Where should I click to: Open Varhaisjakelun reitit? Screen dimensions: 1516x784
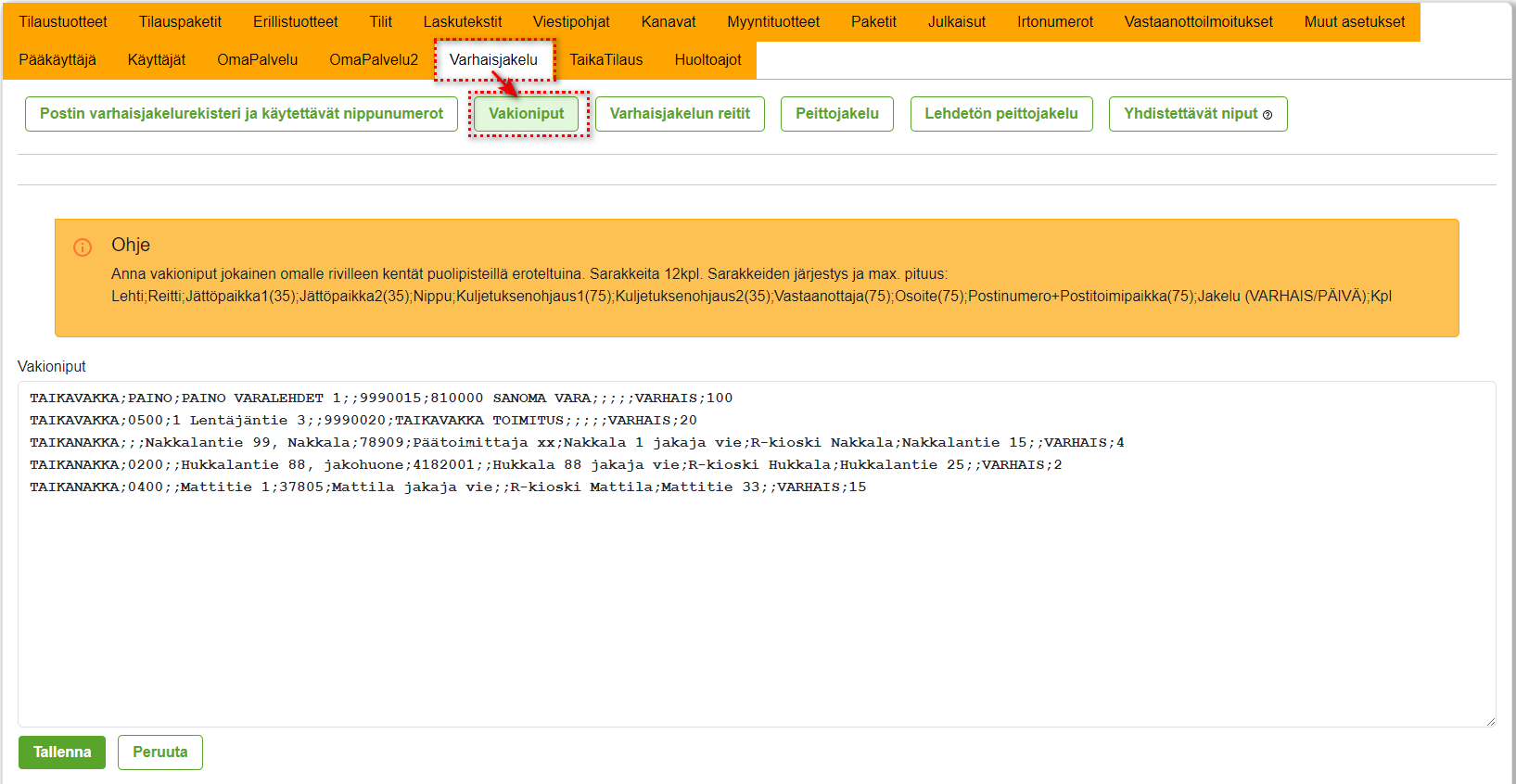click(680, 114)
